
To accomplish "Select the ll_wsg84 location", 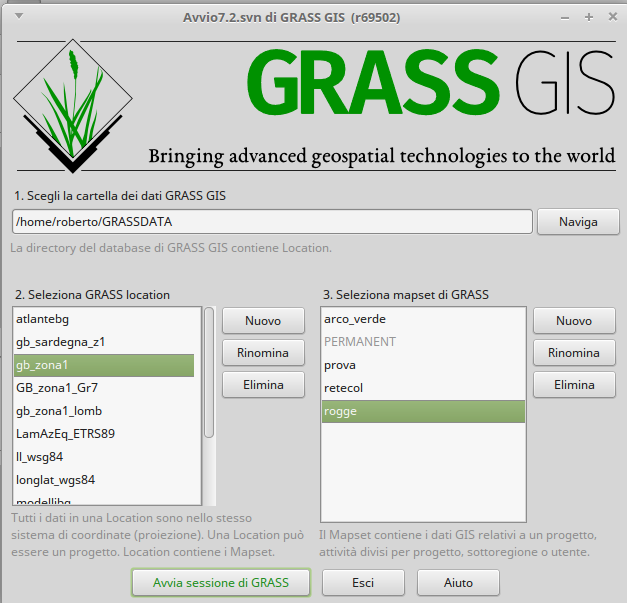I will (104, 457).
